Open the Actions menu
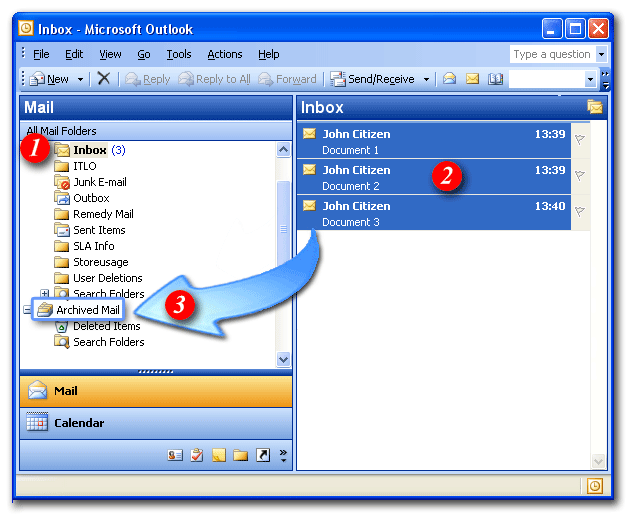Image resolution: width=627 pixels, height=516 pixels. (x=224, y=54)
